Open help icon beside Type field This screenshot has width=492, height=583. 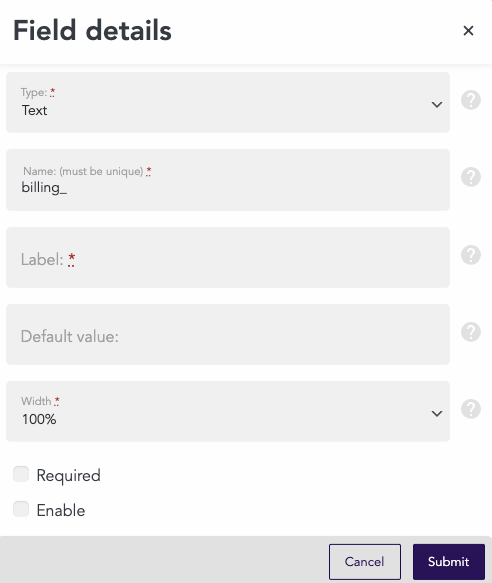click(x=471, y=100)
